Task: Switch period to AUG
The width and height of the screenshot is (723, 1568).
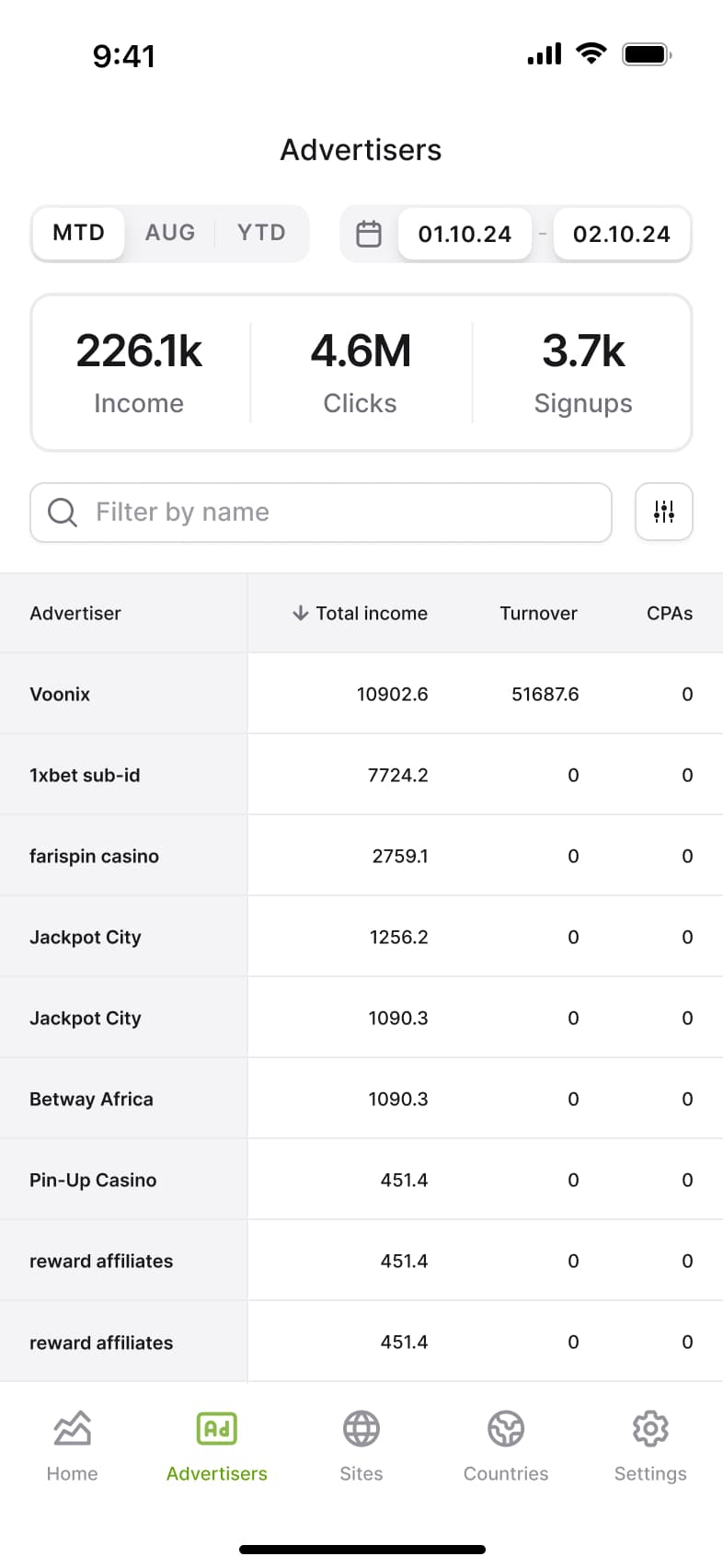Action: click(x=170, y=233)
